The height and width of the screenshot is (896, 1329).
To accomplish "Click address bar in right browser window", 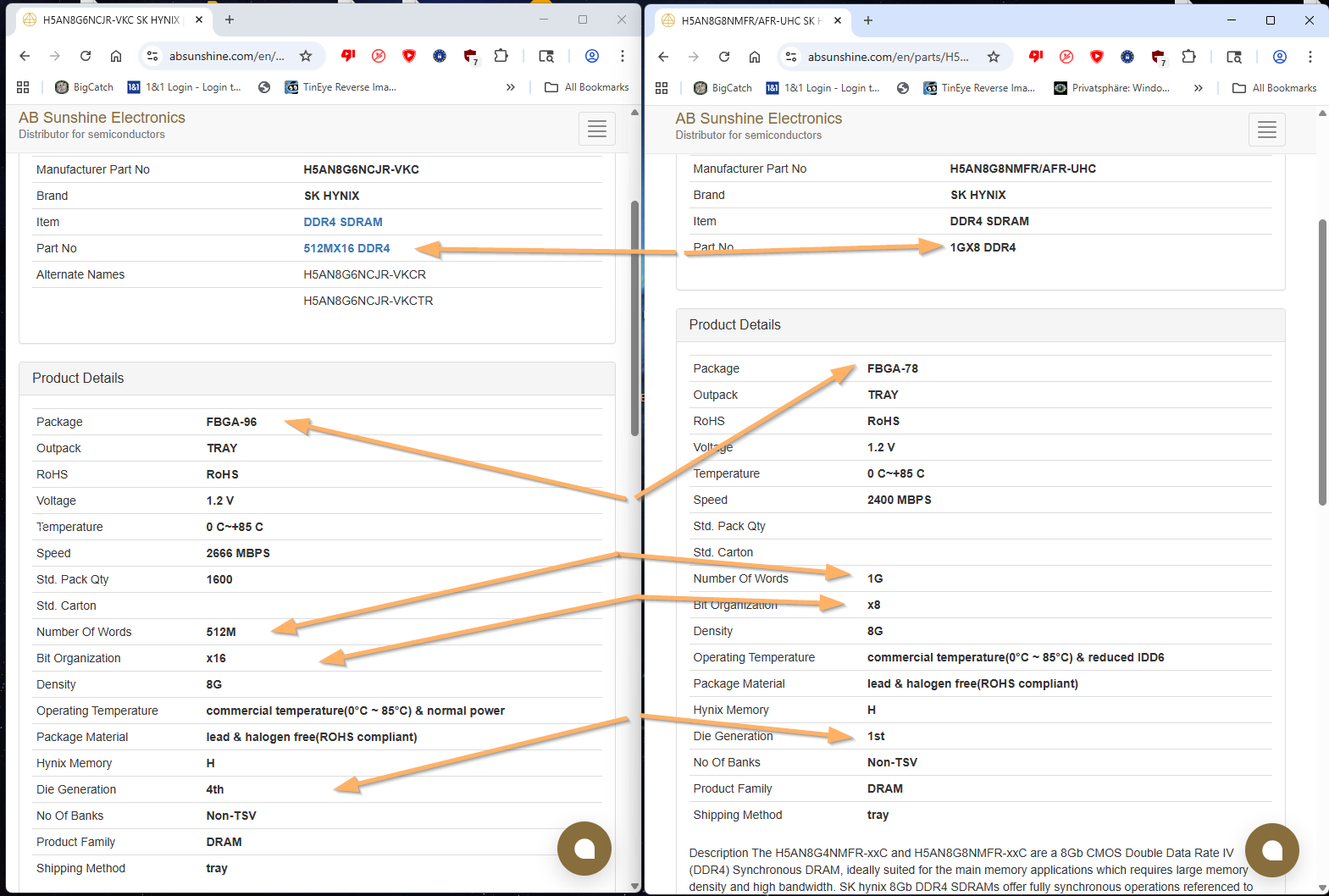I will click(888, 57).
